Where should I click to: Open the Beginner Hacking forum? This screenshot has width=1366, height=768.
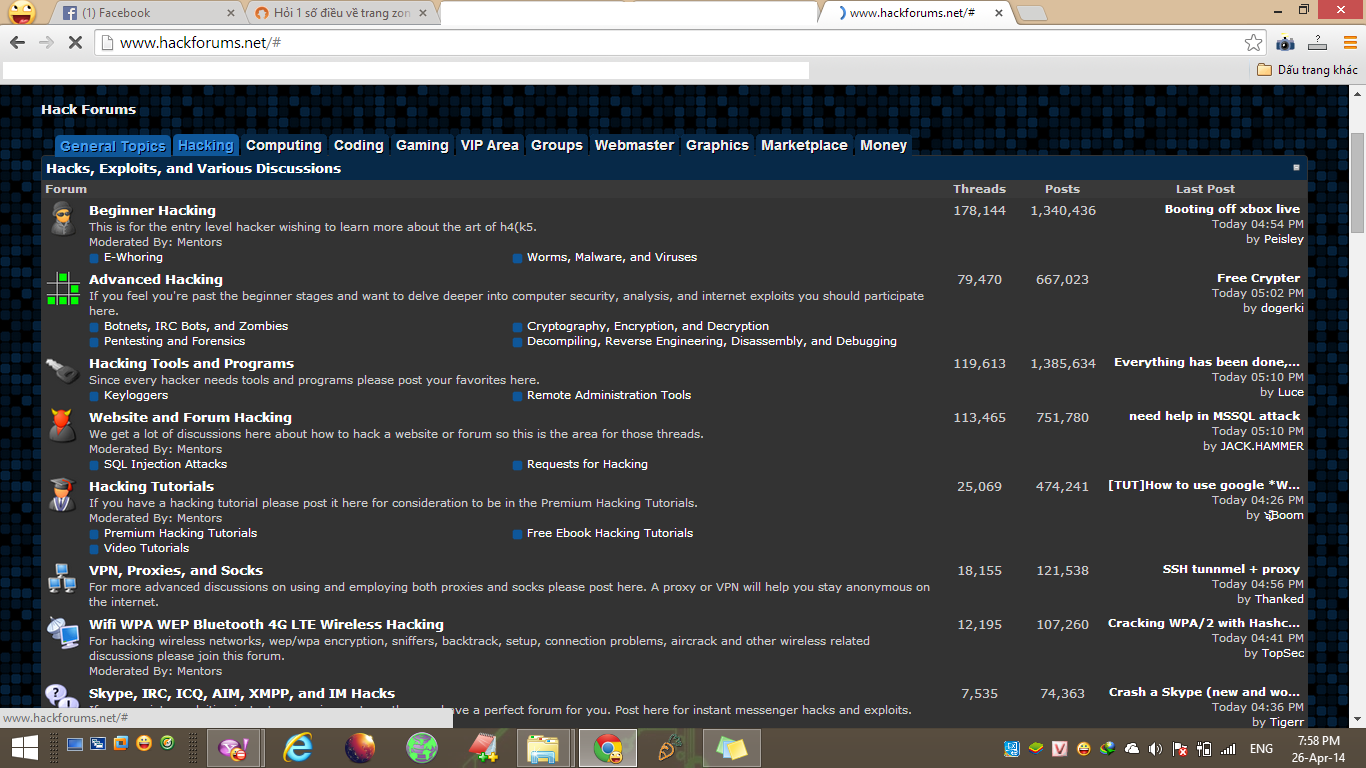coord(152,210)
